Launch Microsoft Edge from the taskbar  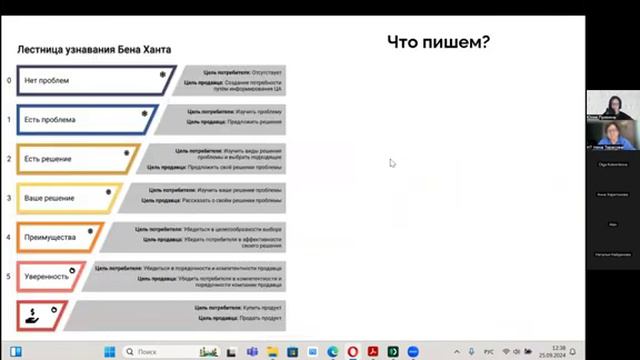333,351
